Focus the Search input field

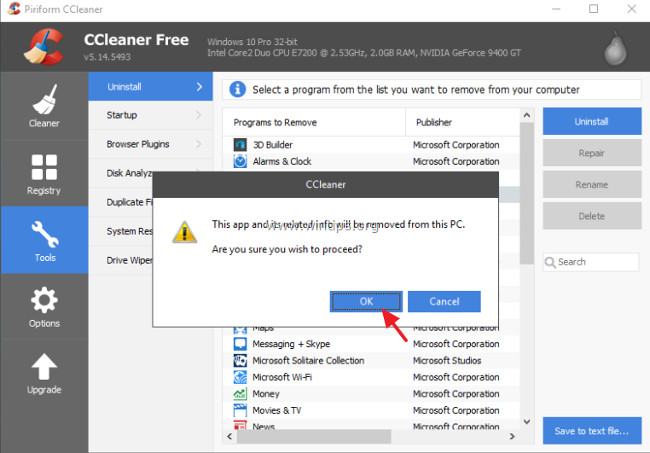coord(591,262)
